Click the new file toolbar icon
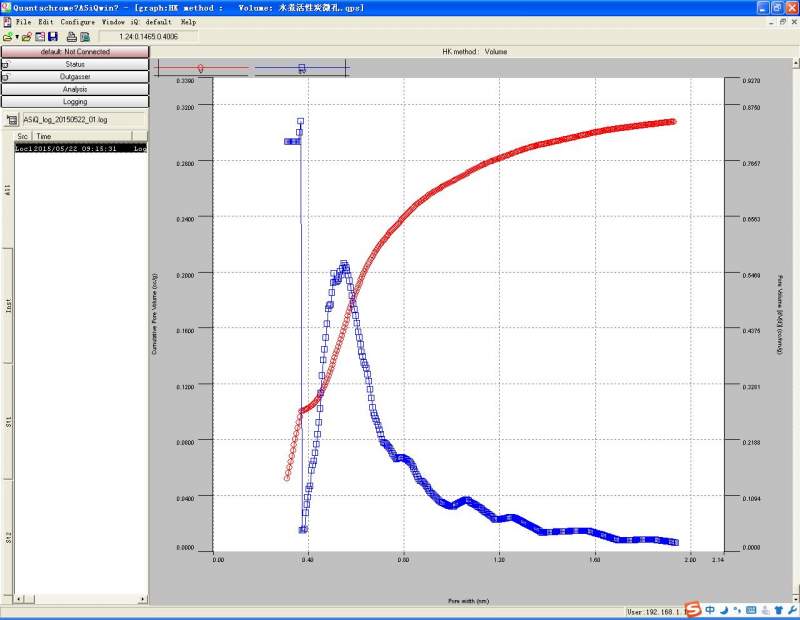Viewport: 800px width, 620px height. tap(7, 37)
